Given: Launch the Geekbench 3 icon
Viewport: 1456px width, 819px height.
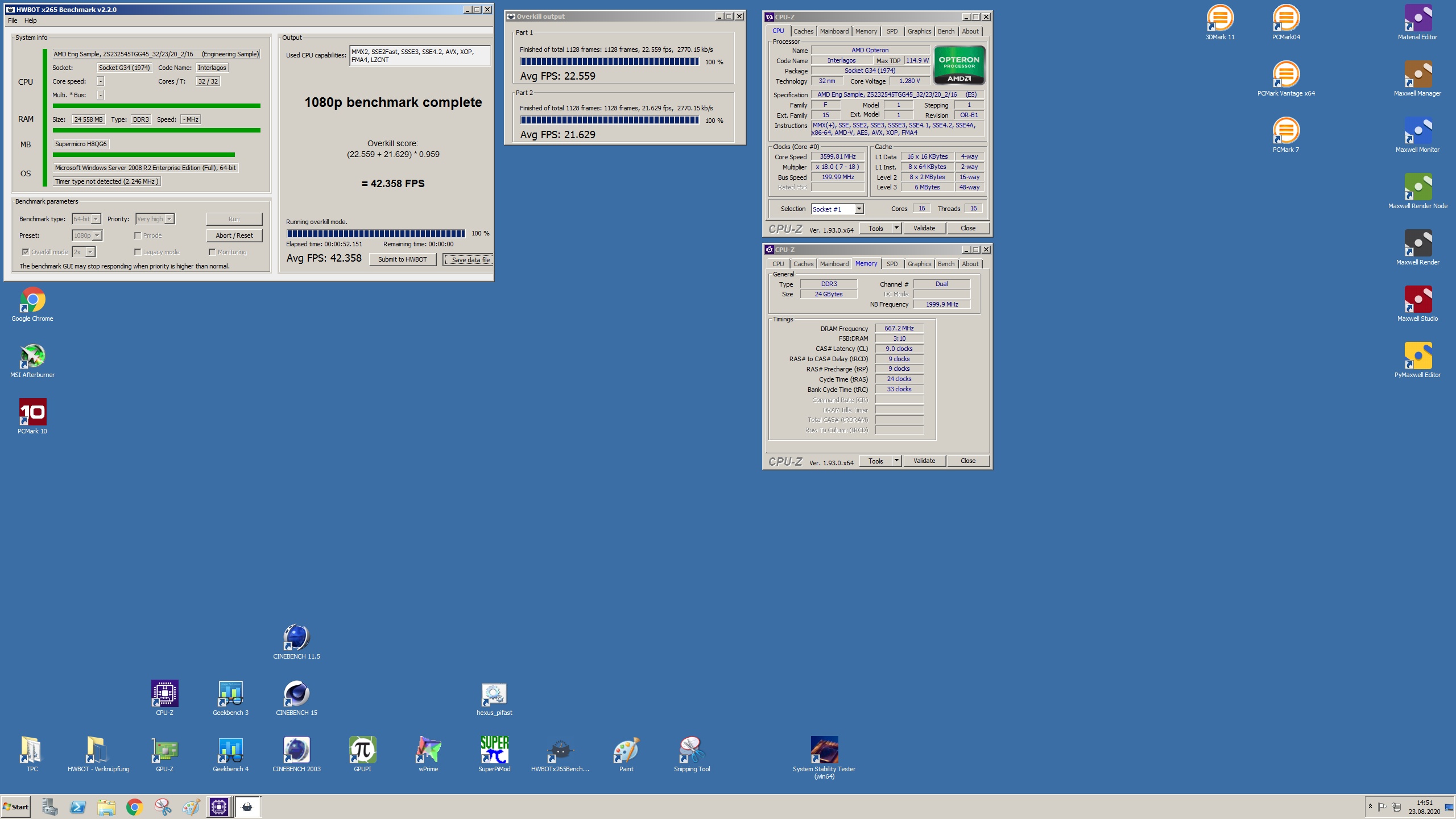Looking at the screenshot, I should [x=230, y=698].
